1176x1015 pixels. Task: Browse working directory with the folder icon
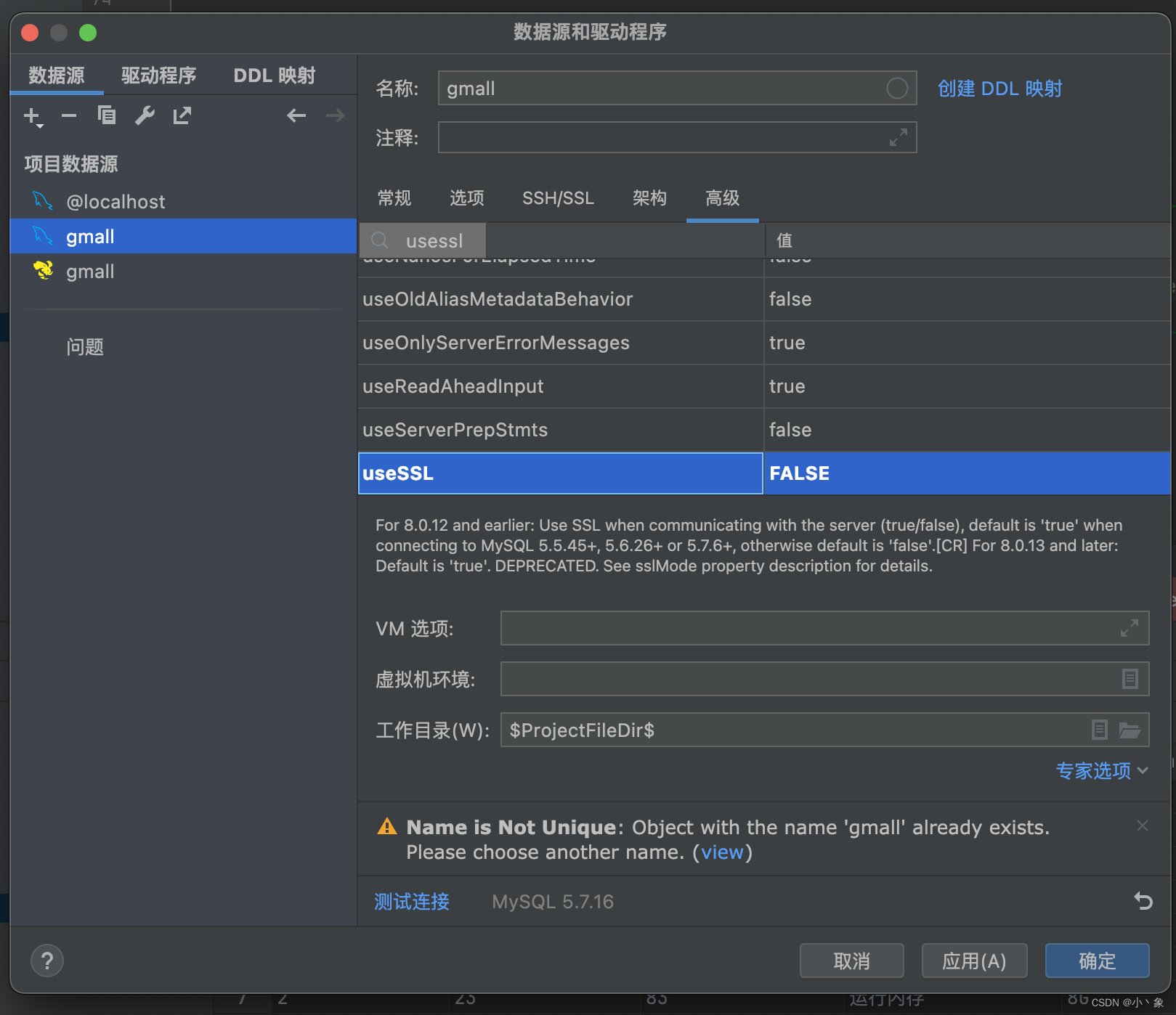1130,730
